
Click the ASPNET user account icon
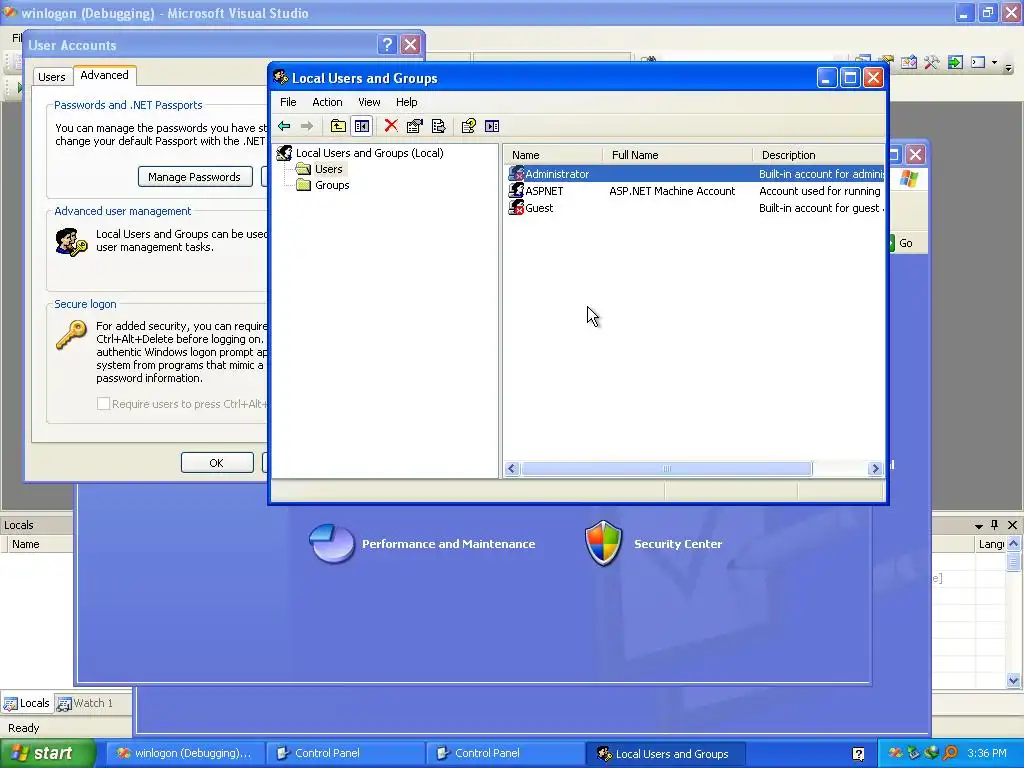516,191
